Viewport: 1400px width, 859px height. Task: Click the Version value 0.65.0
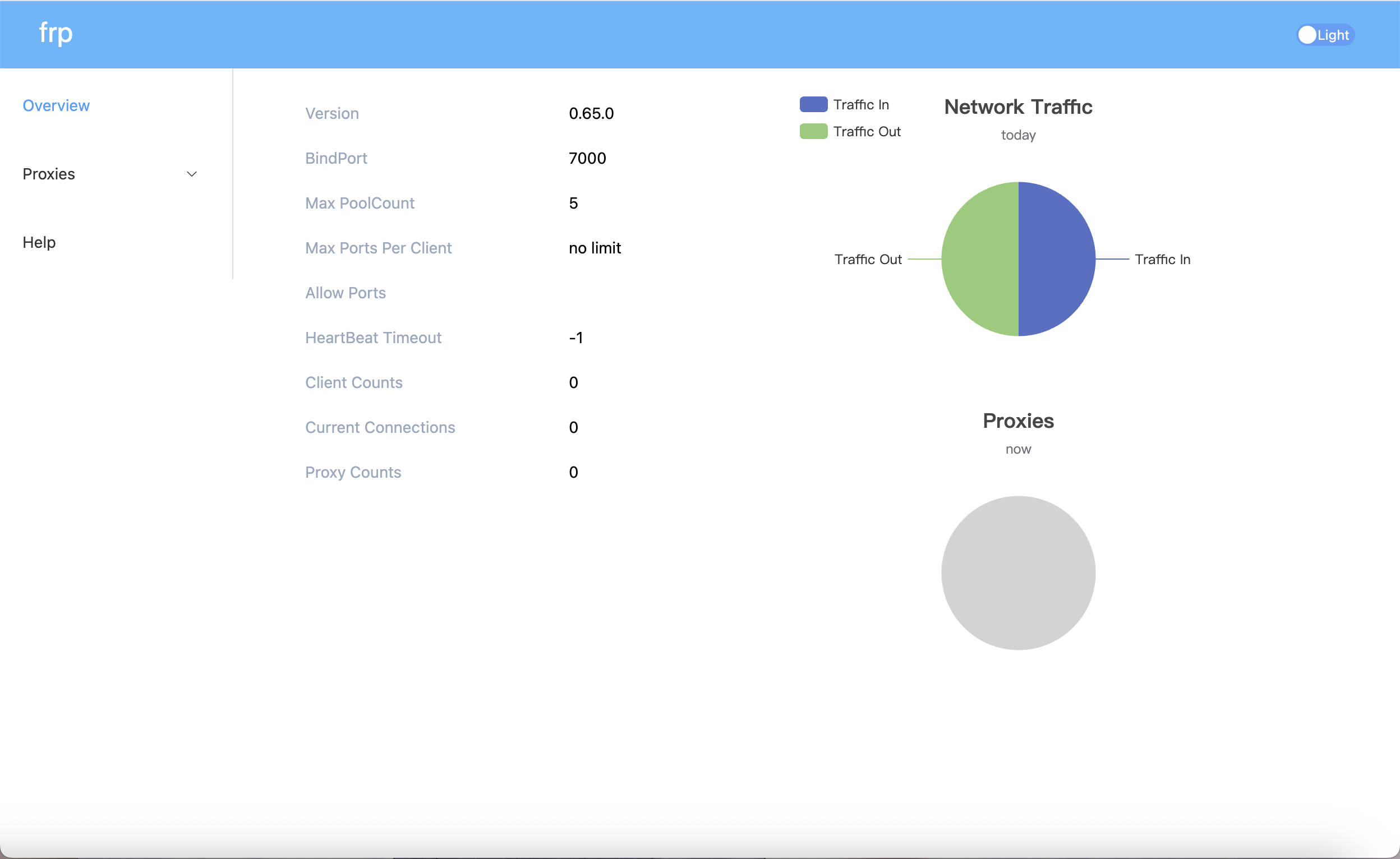(x=591, y=113)
